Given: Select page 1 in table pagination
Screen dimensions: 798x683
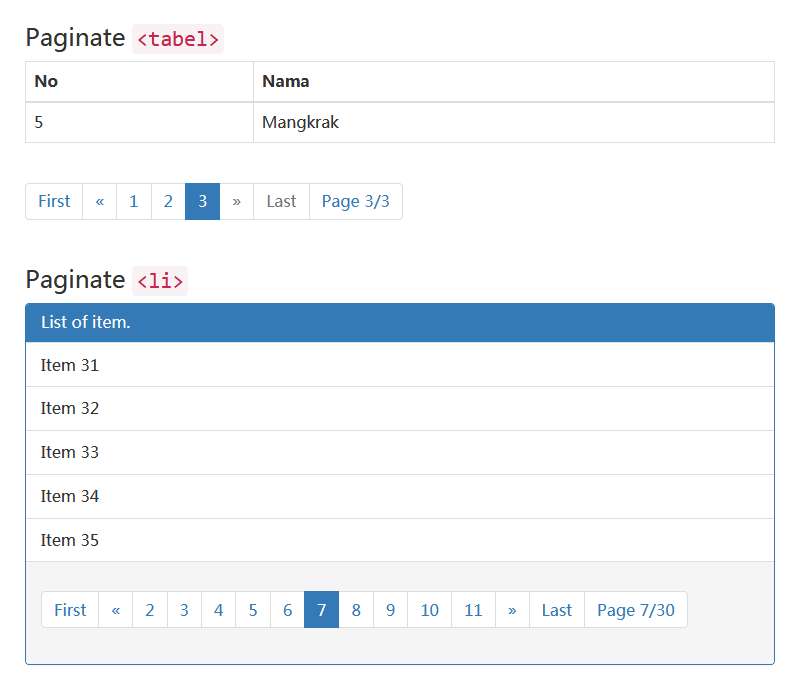Looking at the screenshot, I should point(133,201).
